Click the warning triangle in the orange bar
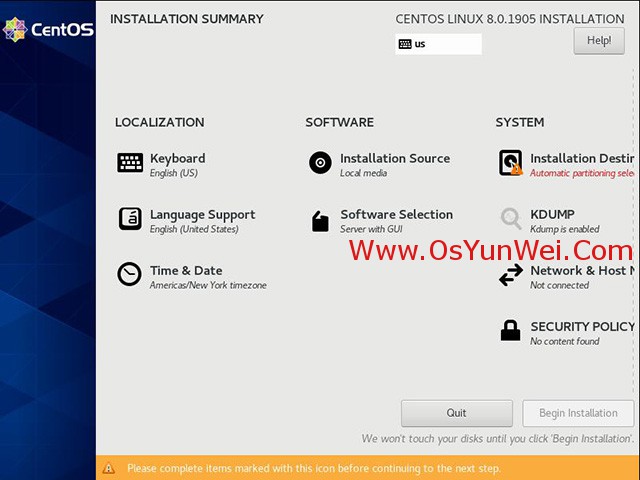Image resolution: width=640 pixels, height=480 pixels. [x=109, y=468]
